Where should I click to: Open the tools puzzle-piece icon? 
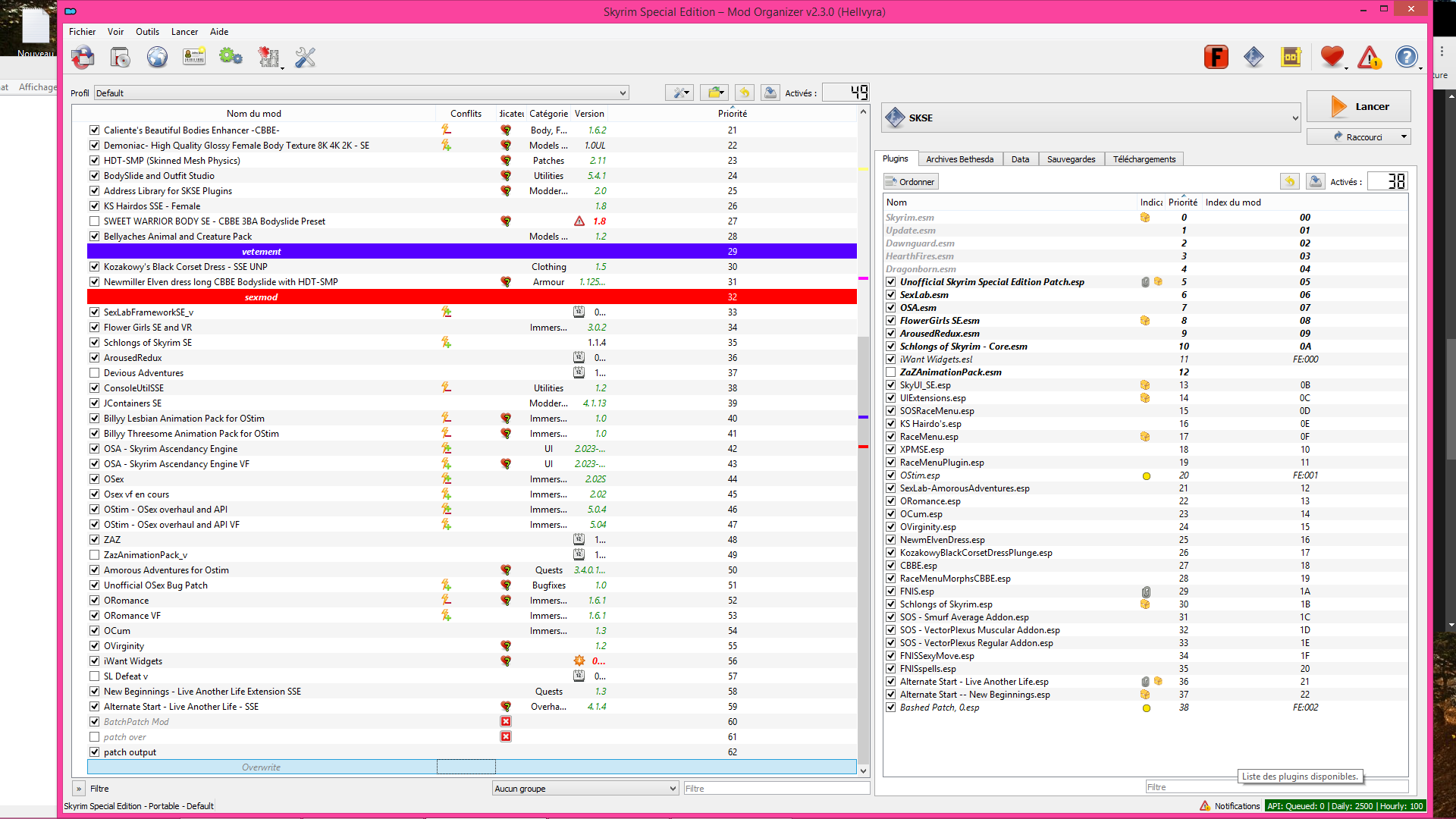pos(268,57)
